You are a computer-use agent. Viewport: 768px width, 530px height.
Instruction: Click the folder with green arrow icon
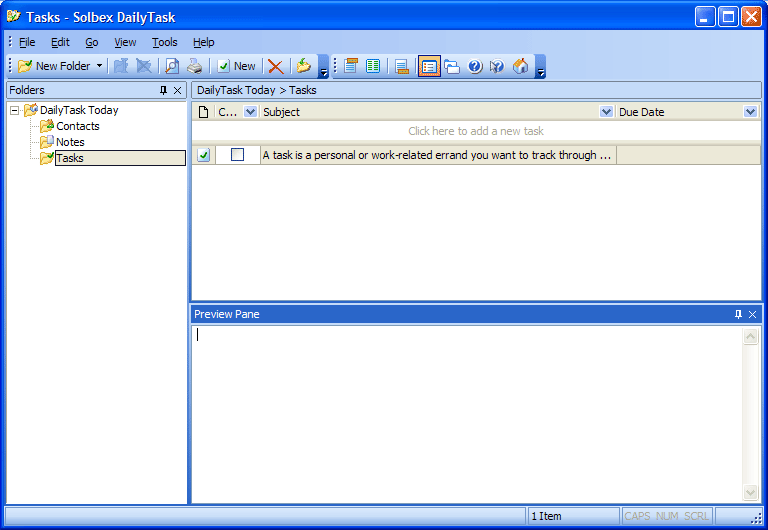click(304, 66)
